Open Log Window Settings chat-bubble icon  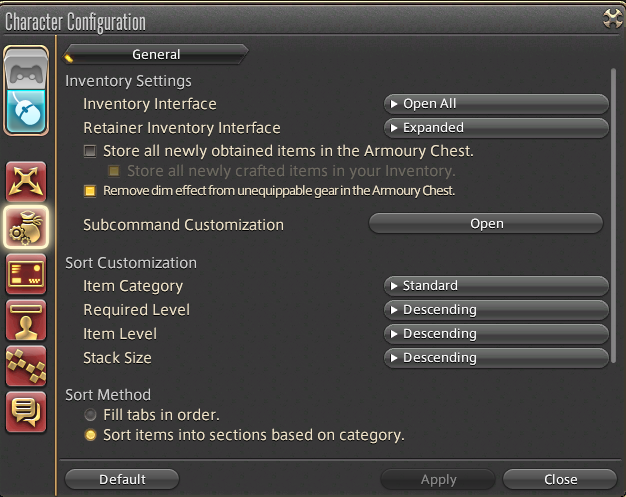coord(26,412)
